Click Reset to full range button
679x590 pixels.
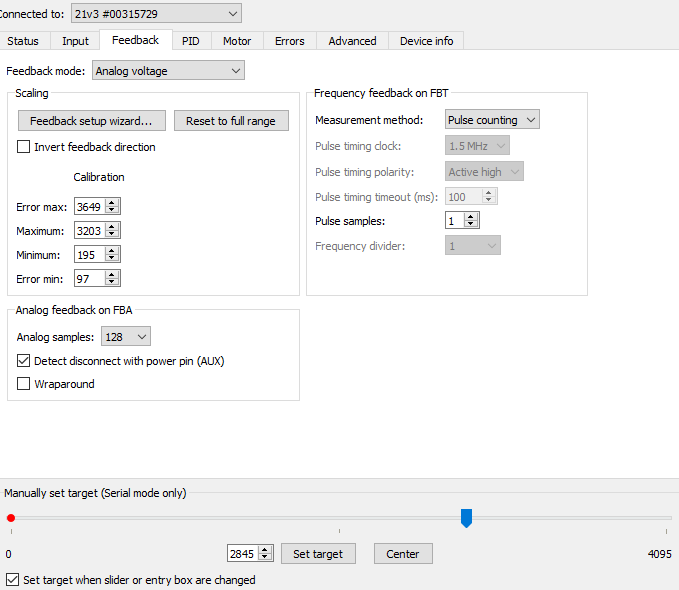point(231,121)
